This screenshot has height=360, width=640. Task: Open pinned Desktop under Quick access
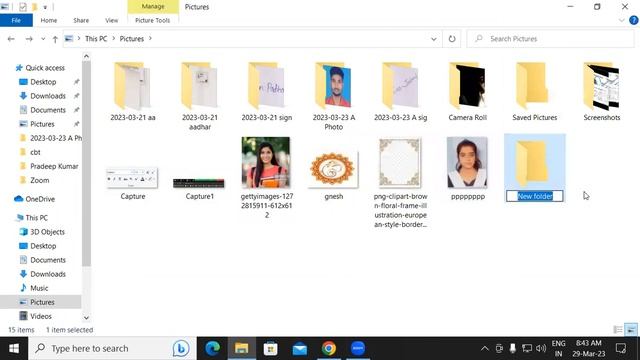coord(43,82)
